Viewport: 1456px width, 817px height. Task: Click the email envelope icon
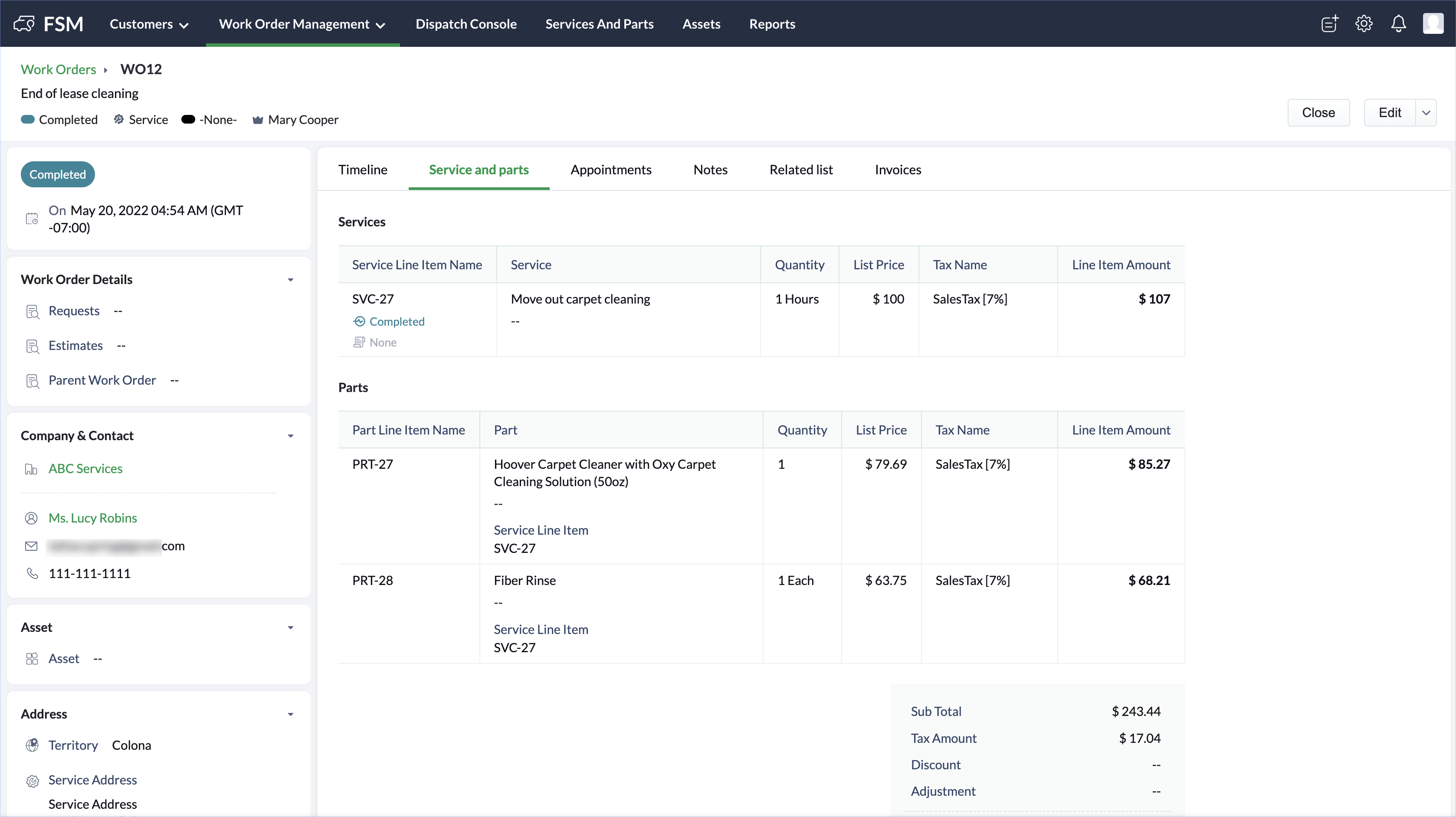pyautogui.click(x=32, y=546)
